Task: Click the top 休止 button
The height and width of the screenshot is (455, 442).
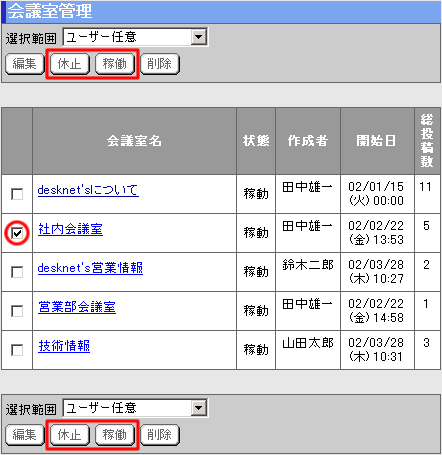Action: coord(70,64)
